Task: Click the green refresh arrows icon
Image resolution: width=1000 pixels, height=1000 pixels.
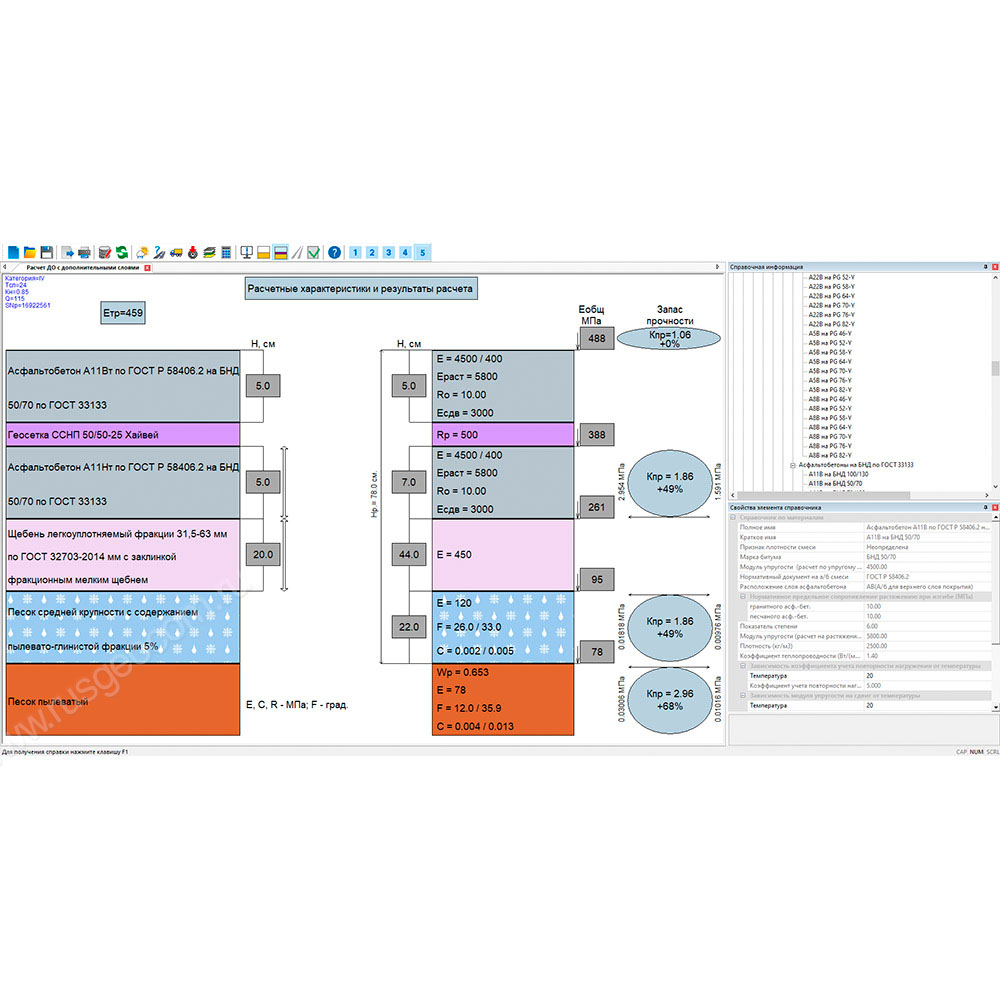Action: pos(121,252)
